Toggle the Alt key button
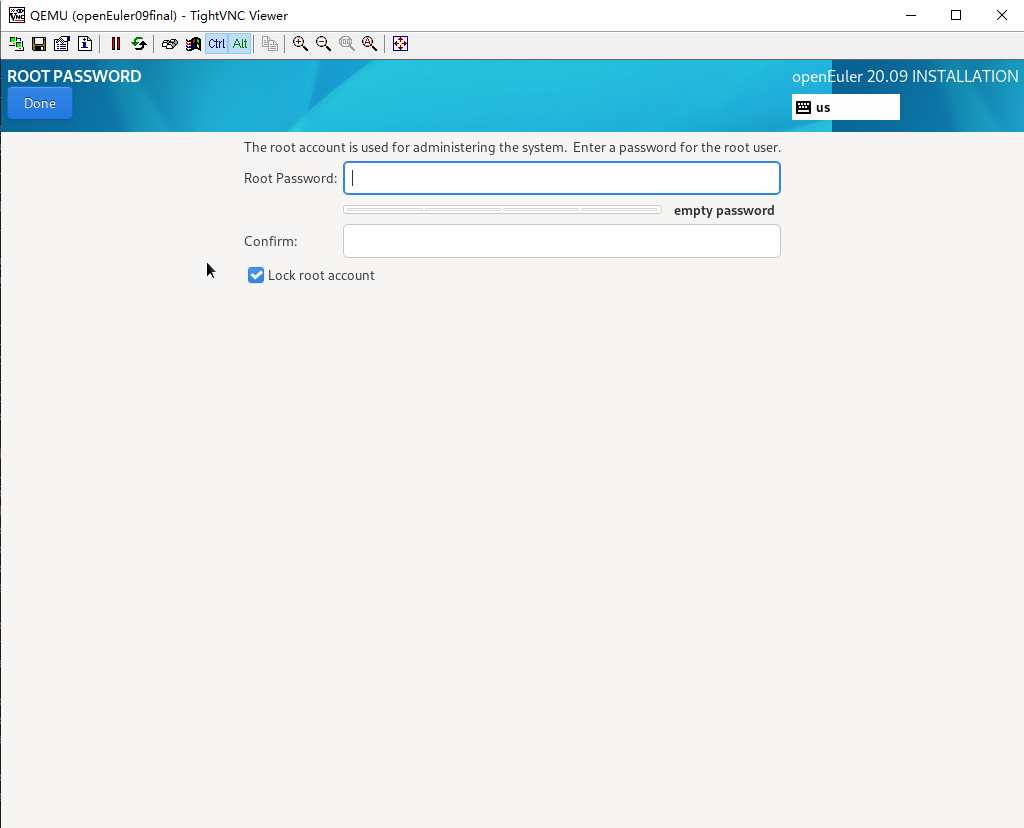This screenshot has width=1024, height=828. tap(240, 44)
